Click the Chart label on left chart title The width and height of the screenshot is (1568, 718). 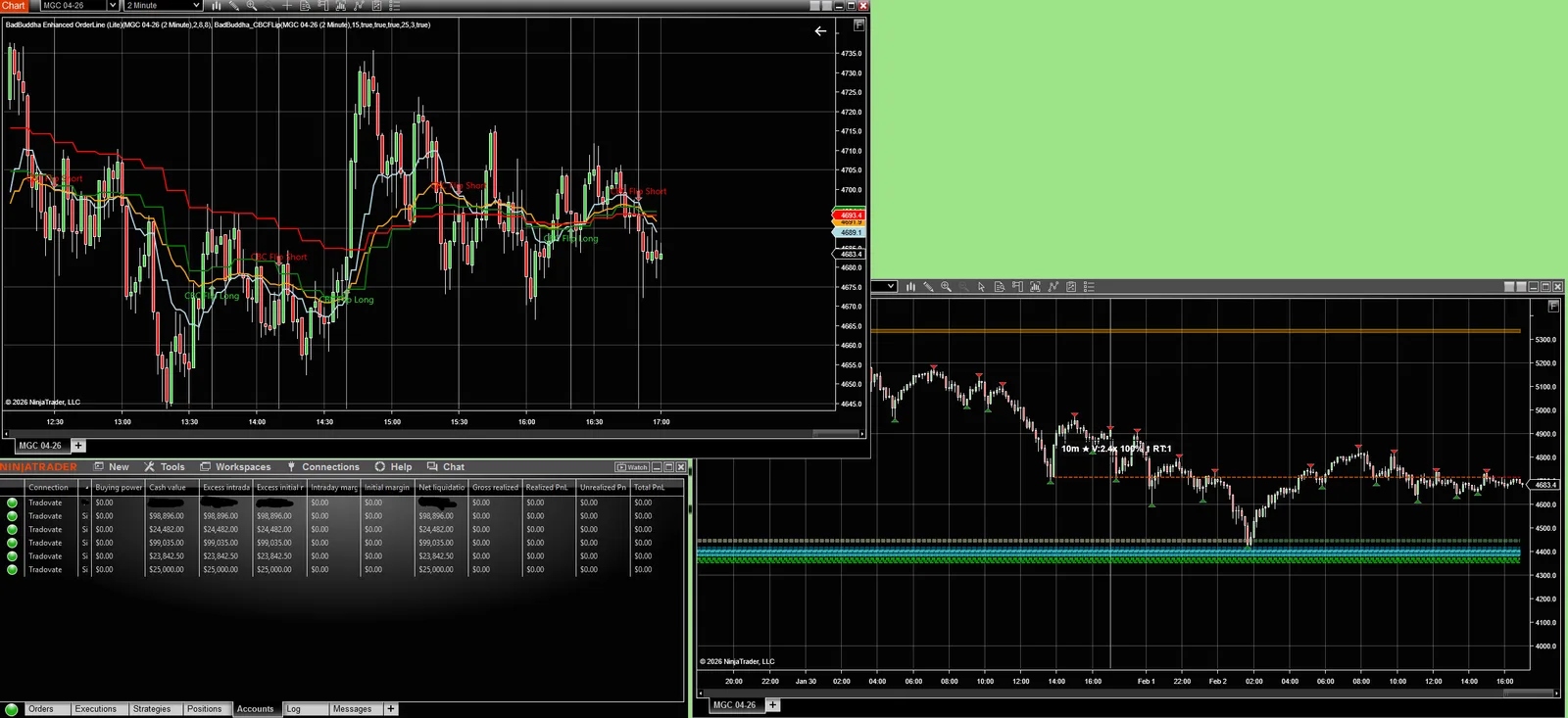[14, 6]
